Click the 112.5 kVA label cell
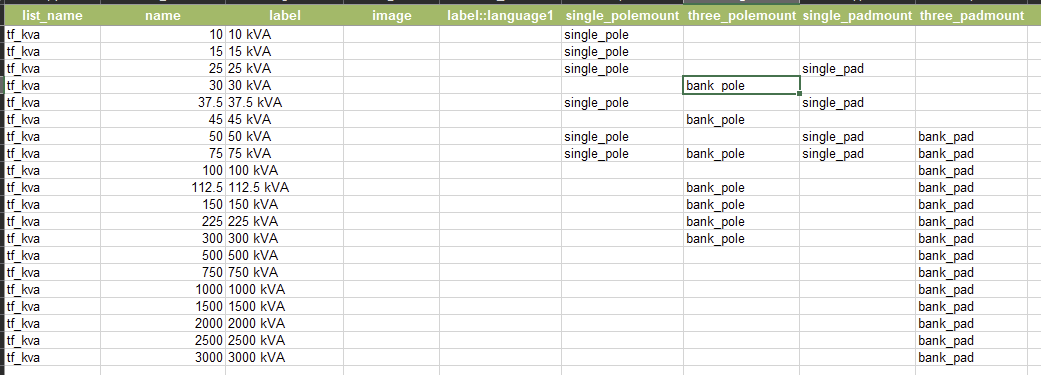The width and height of the screenshot is (1041, 375). 285,188
